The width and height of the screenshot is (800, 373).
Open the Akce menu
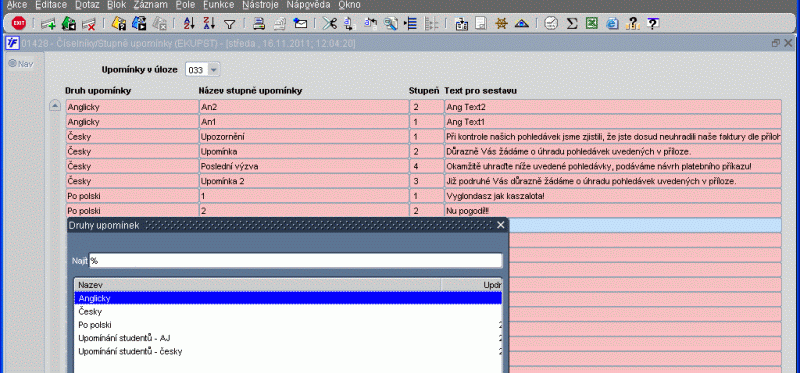17,5
